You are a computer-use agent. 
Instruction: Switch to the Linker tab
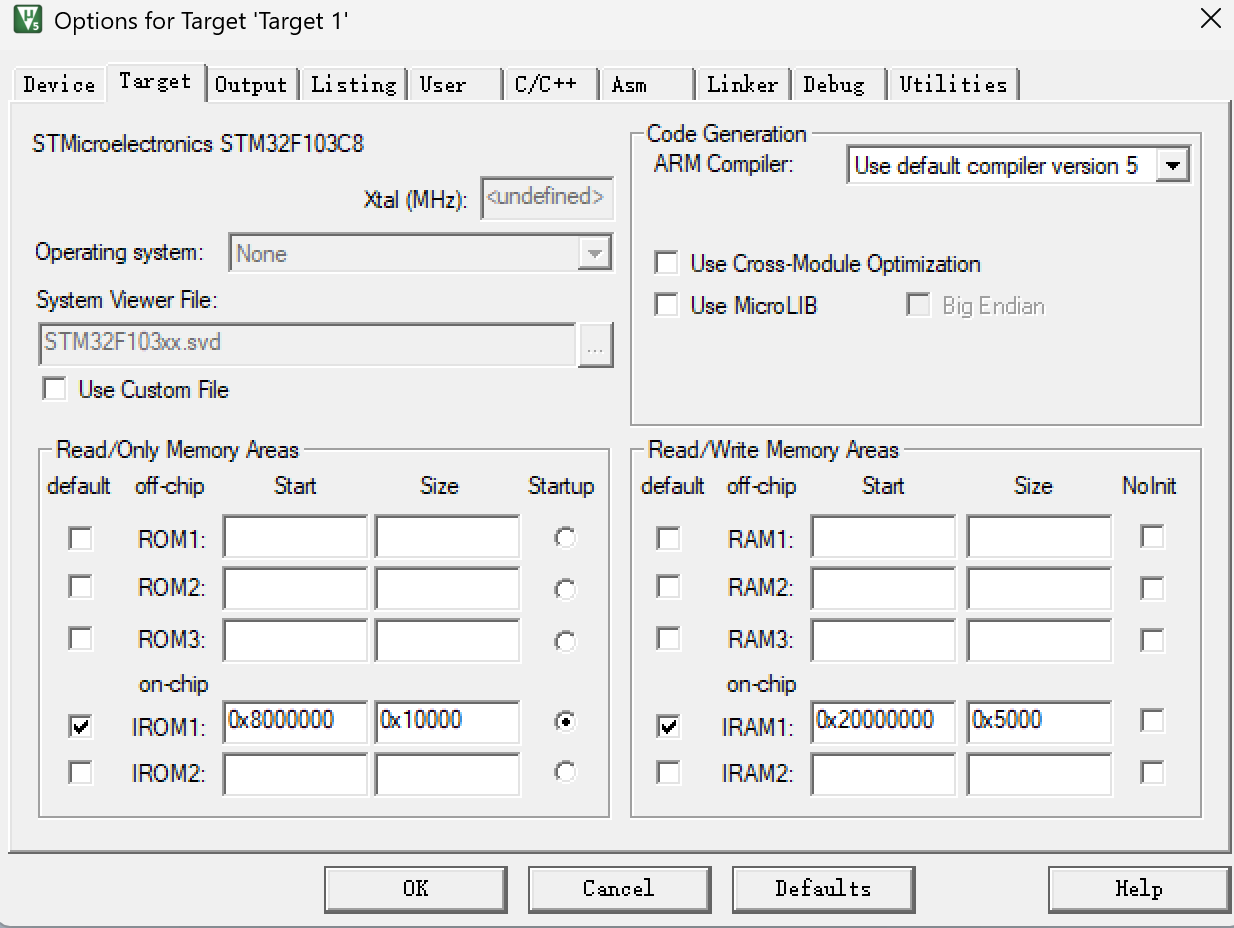coord(742,85)
